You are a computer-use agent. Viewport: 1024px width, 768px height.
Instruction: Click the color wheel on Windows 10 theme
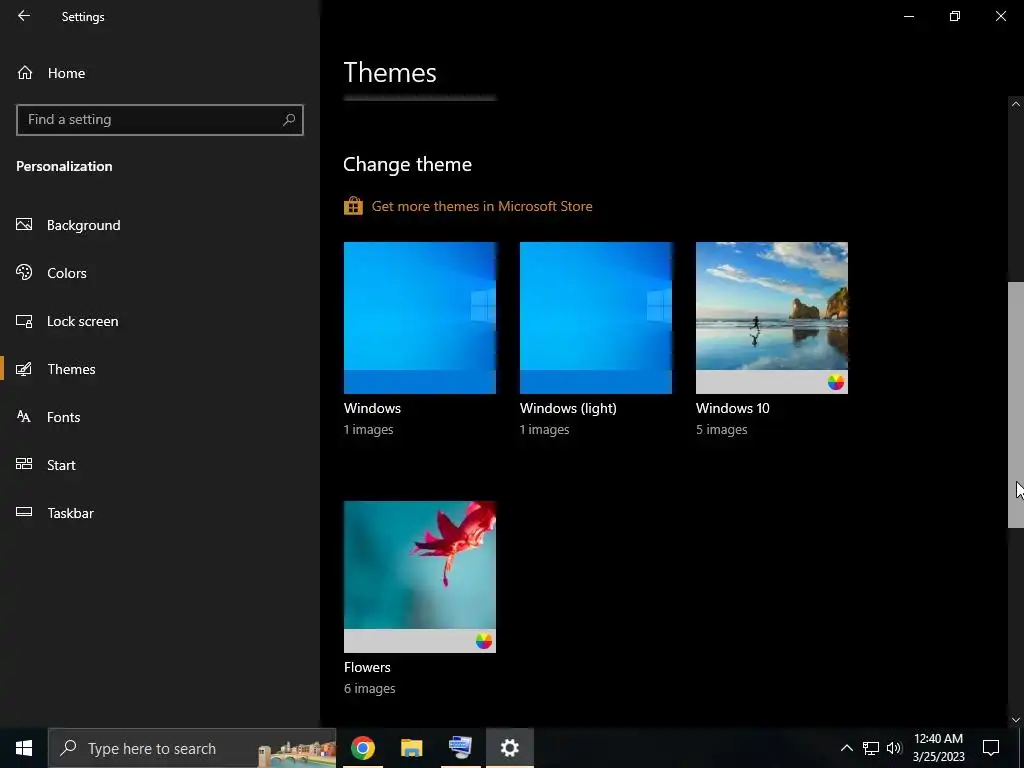click(x=836, y=383)
